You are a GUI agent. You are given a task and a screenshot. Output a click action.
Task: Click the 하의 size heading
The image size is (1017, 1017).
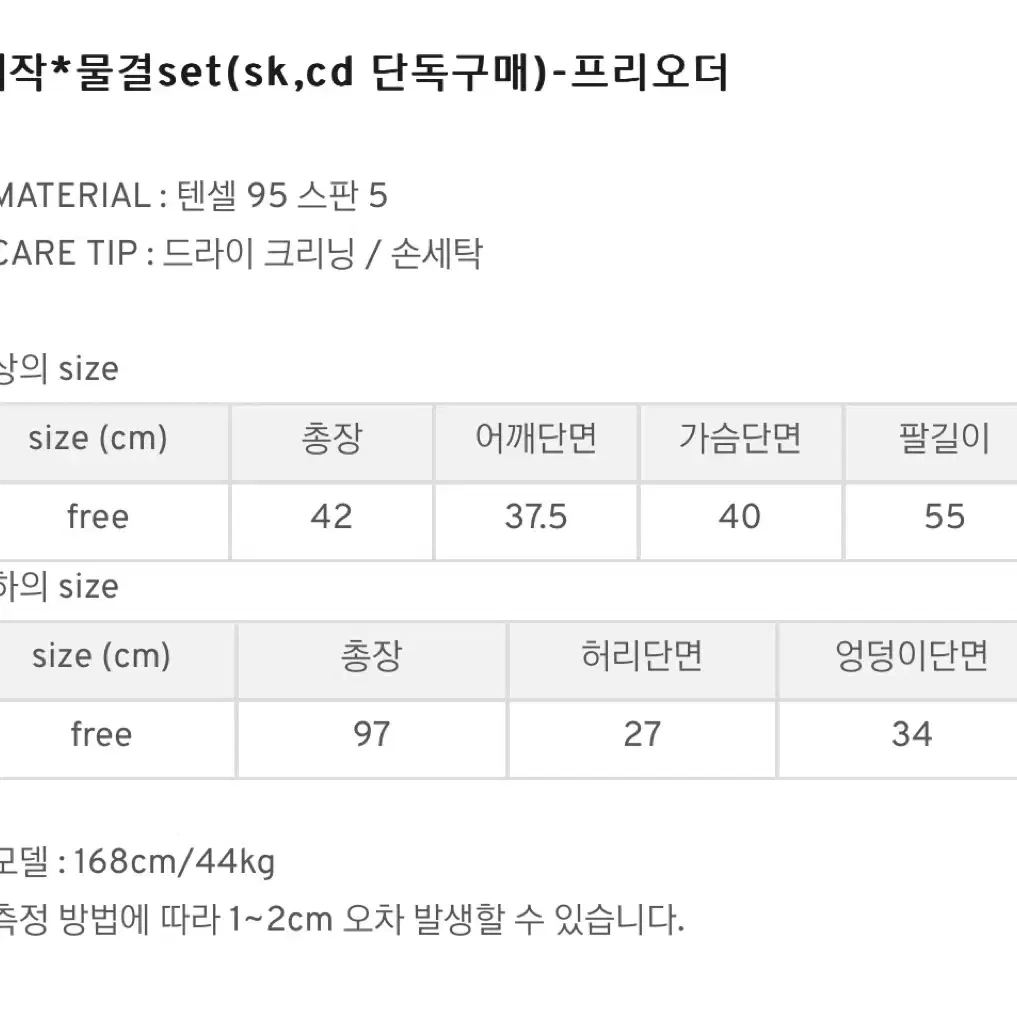tap(58, 586)
